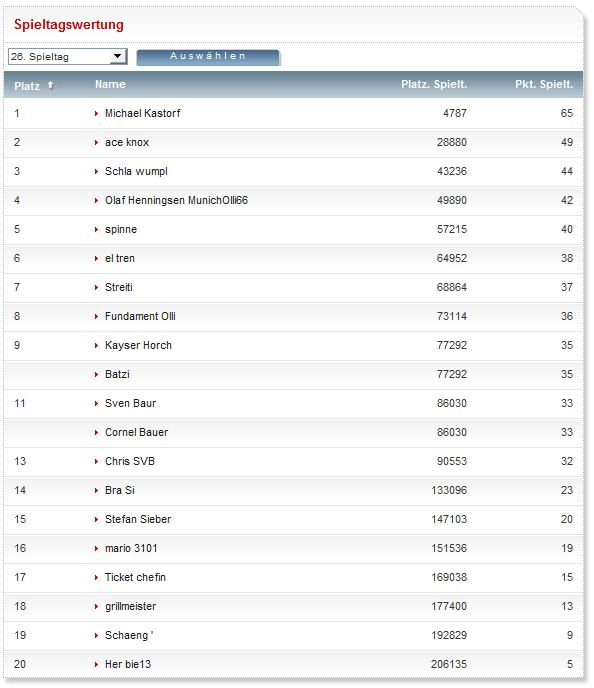The height and width of the screenshot is (688, 594).
Task: Open Olaf Henningsen MunichOlli66 profile
Action: click(x=176, y=201)
